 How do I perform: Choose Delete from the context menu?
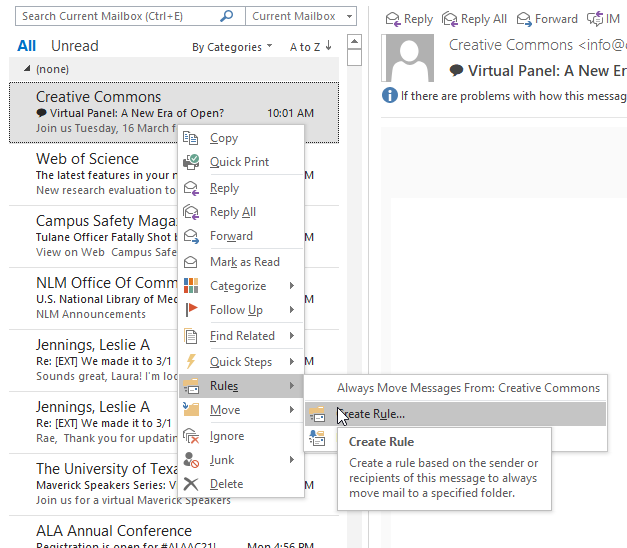241,484
